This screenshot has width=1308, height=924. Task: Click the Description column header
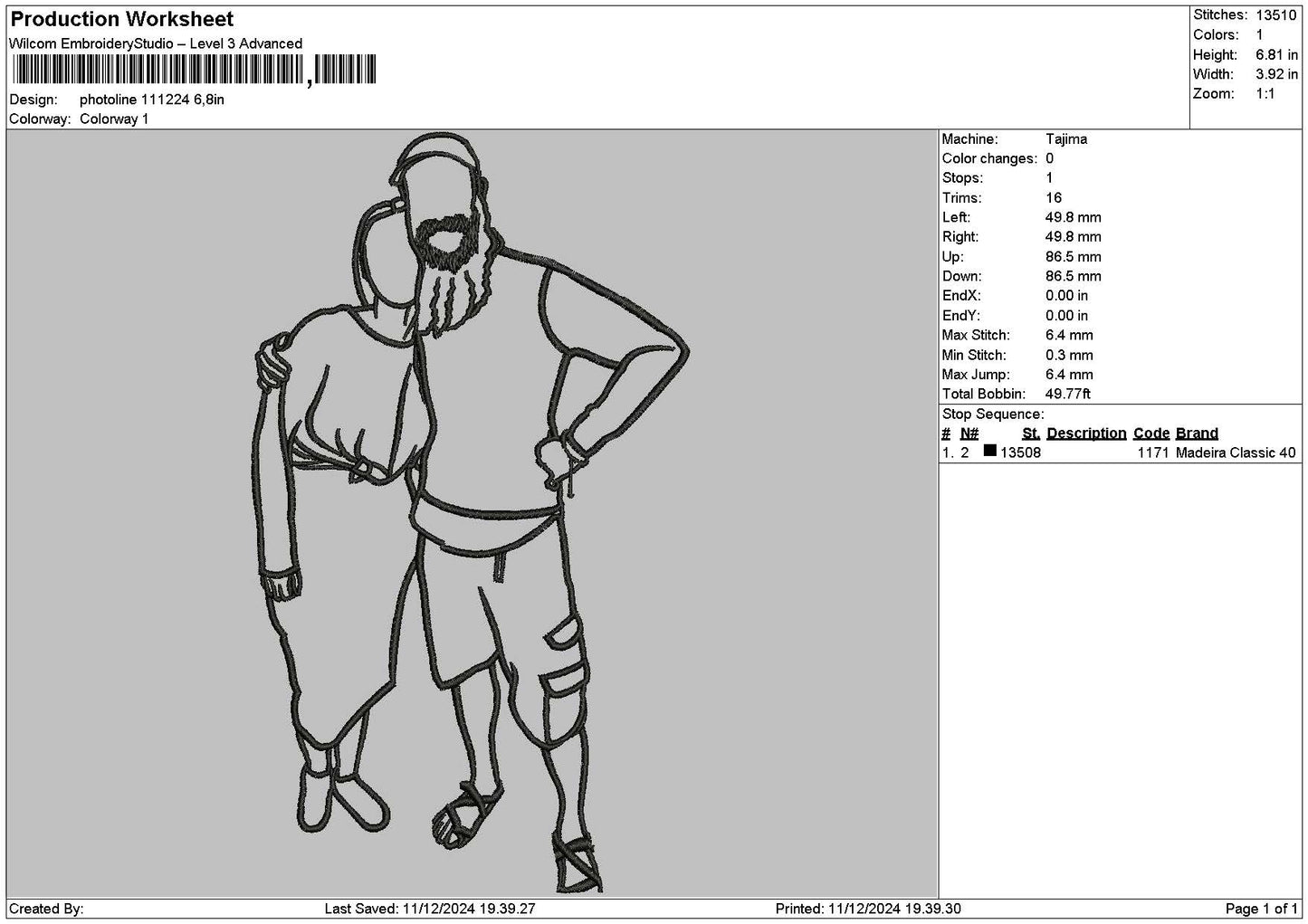click(x=1086, y=433)
